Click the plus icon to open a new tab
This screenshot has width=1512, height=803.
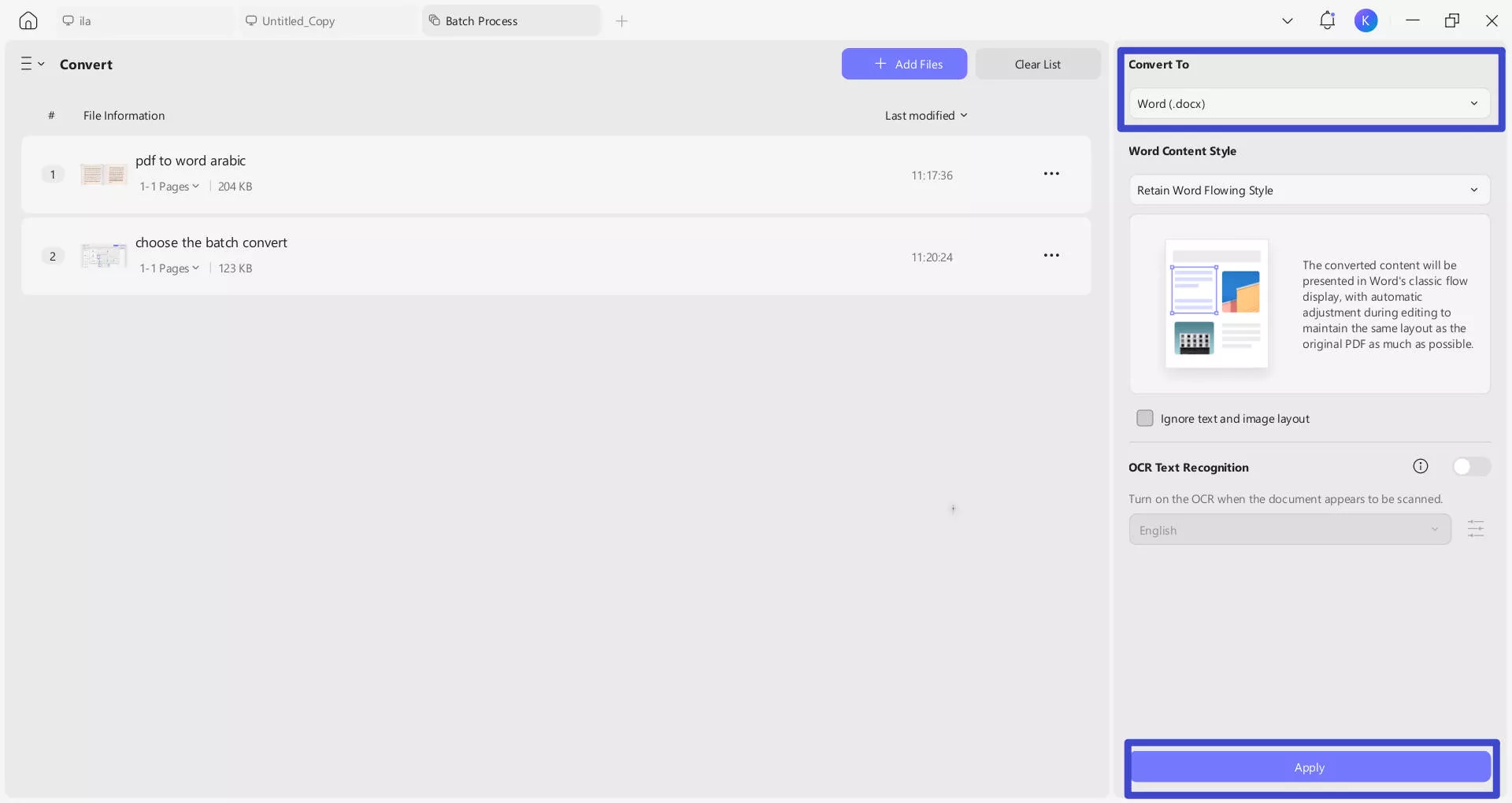coord(622,21)
